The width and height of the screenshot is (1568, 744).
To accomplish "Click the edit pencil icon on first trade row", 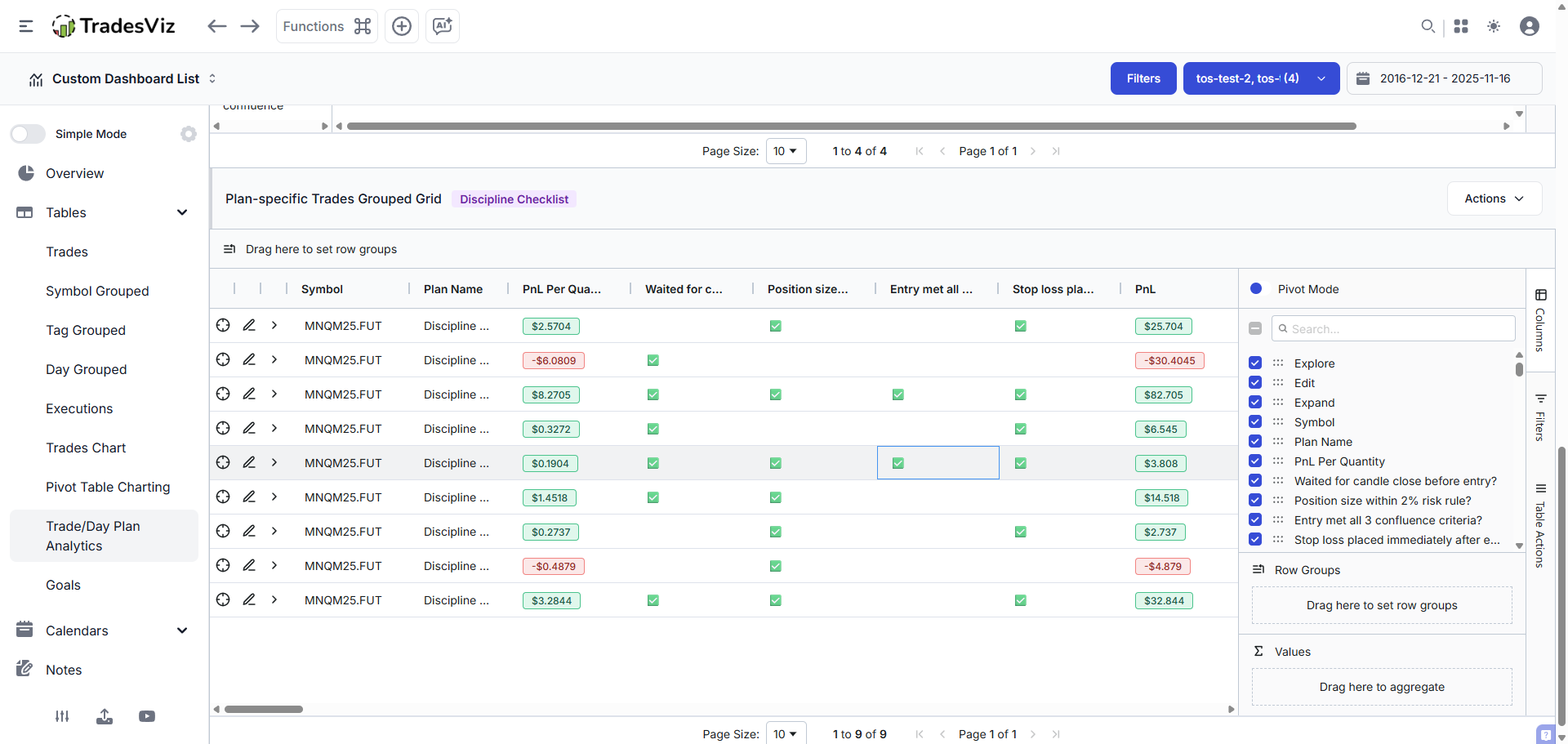I will [x=249, y=325].
